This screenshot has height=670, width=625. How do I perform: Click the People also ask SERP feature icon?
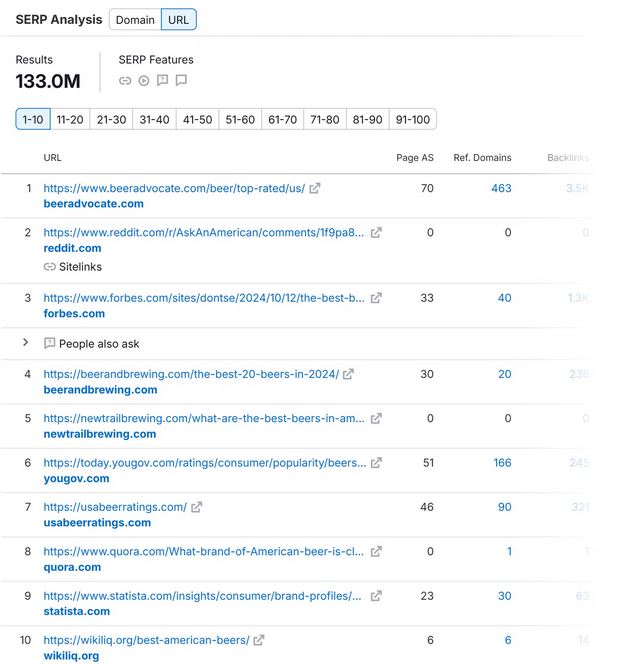[162, 80]
